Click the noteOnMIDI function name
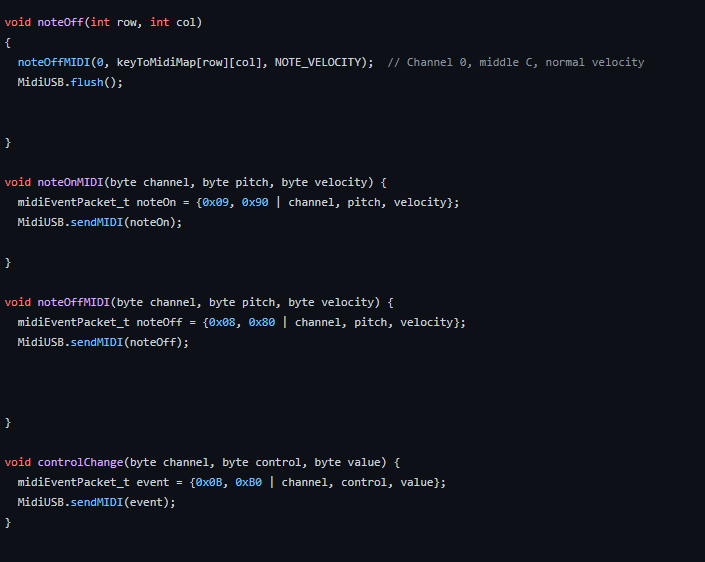Viewport: 705px width, 562px height. coord(70,182)
